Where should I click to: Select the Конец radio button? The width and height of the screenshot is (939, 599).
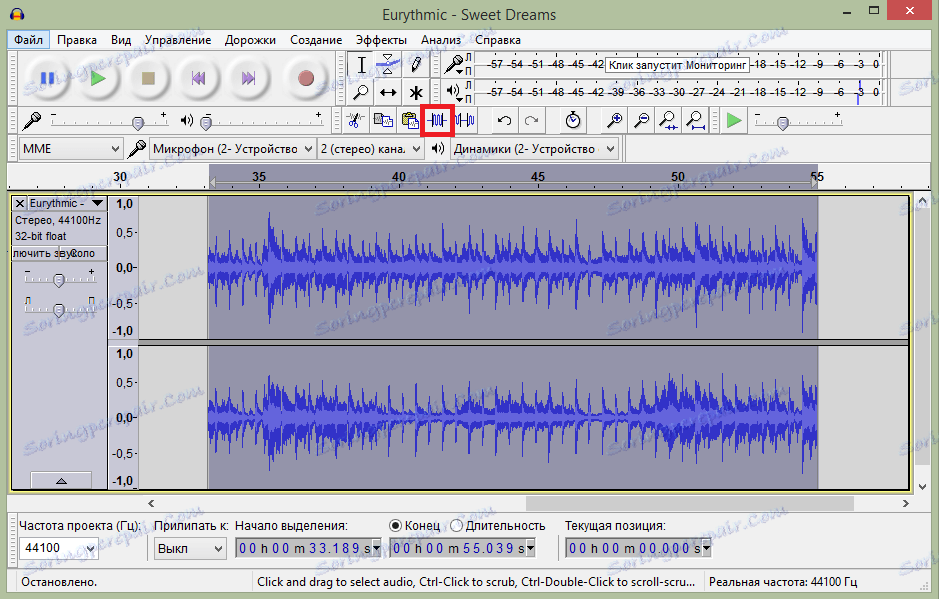[396, 525]
